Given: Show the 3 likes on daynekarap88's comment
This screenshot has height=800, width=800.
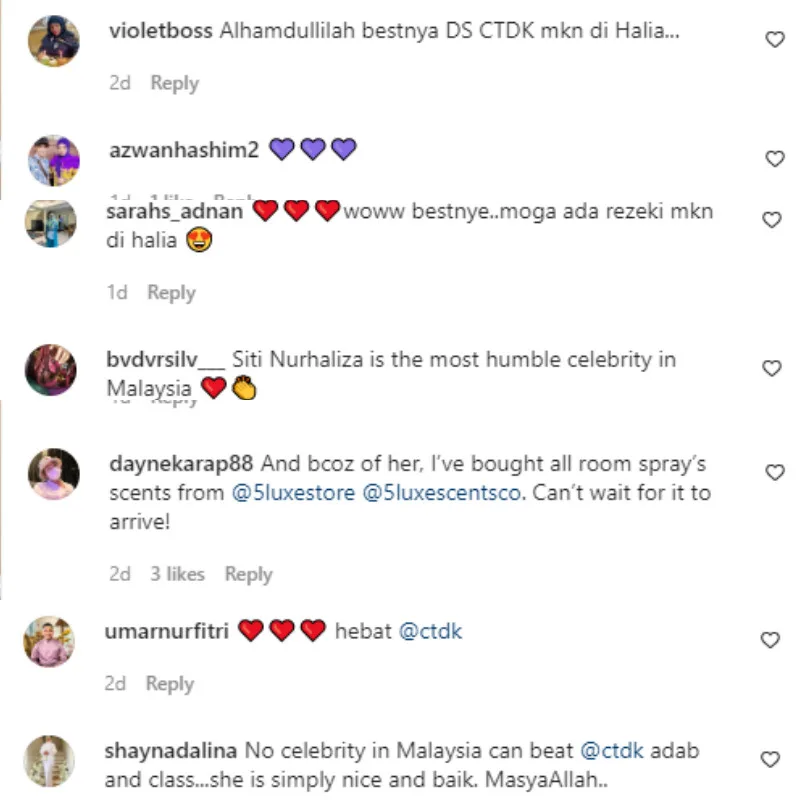Looking at the screenshot, I should point(177,574).
